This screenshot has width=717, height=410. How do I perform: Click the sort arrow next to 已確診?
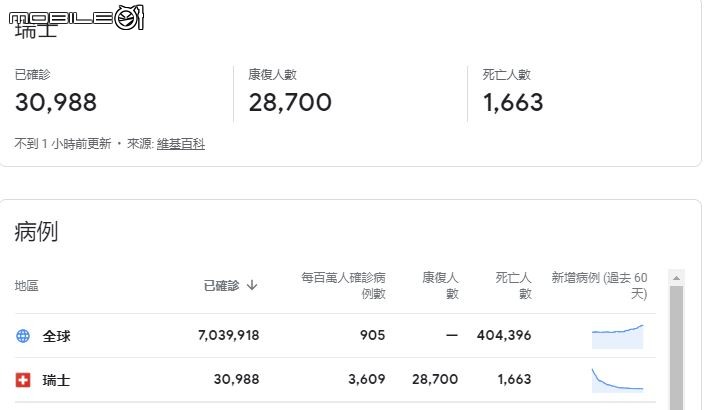coord(252,285)
